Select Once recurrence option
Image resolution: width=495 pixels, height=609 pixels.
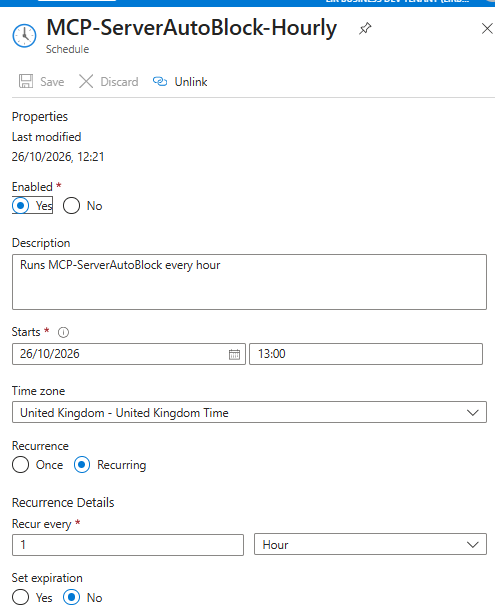(20, 465)
